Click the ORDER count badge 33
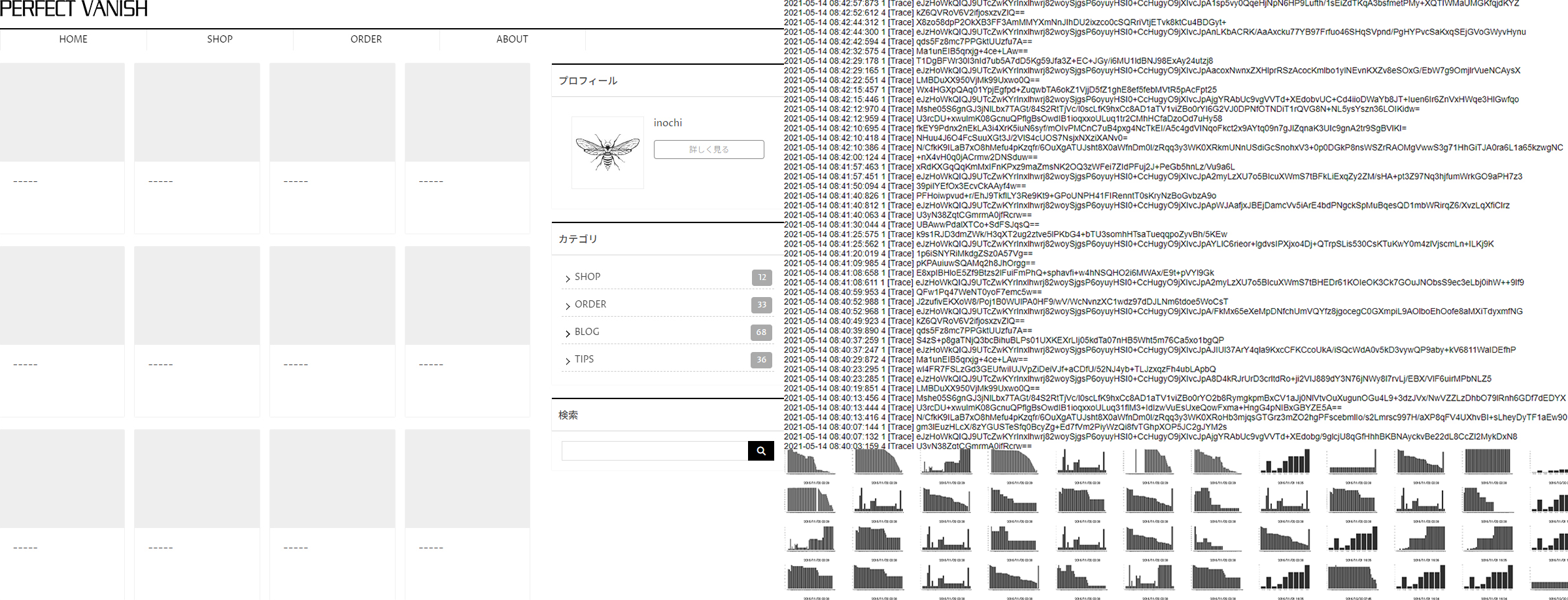 [762, 305]
